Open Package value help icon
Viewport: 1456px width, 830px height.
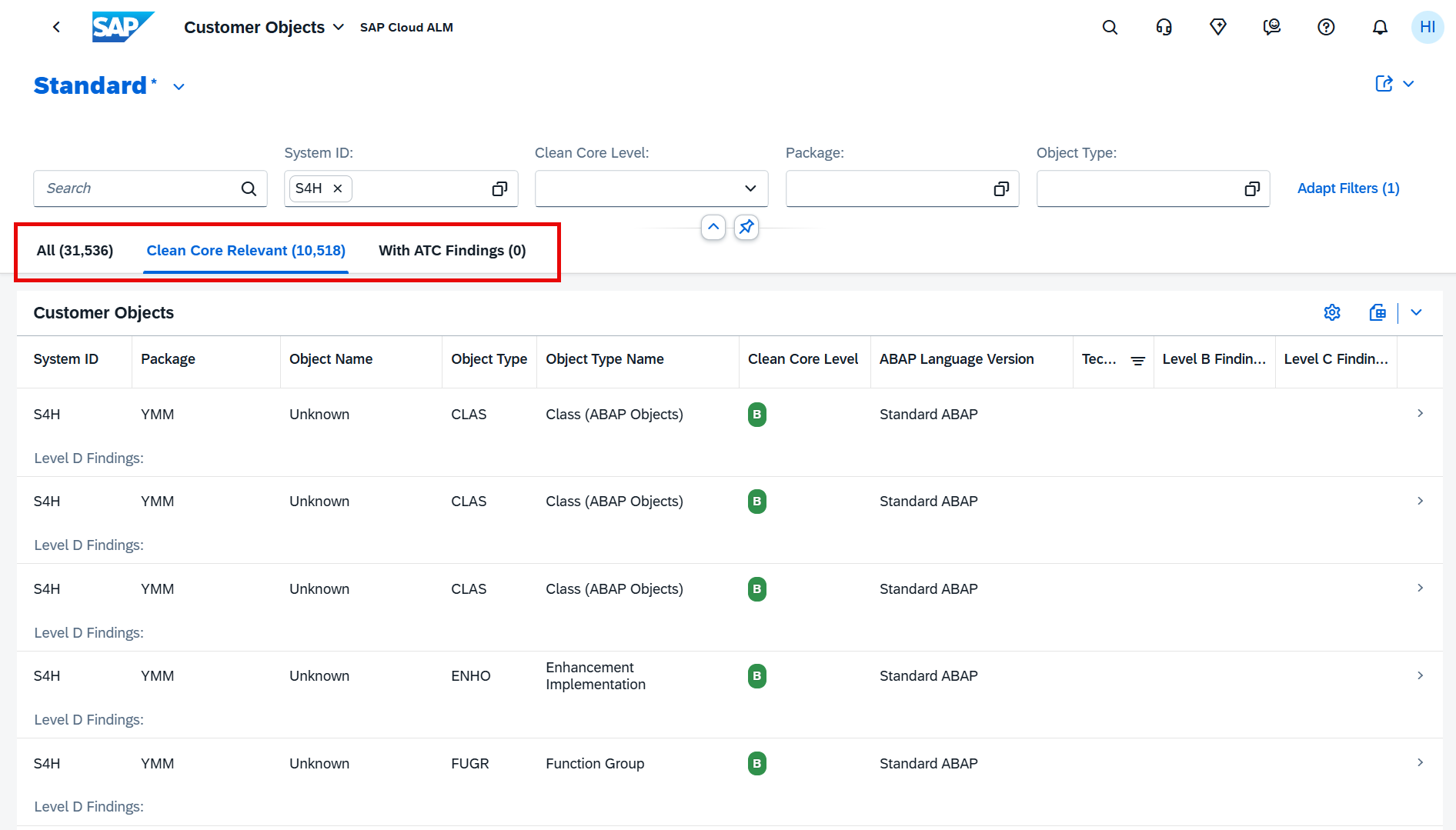(x=1001, y=188)
